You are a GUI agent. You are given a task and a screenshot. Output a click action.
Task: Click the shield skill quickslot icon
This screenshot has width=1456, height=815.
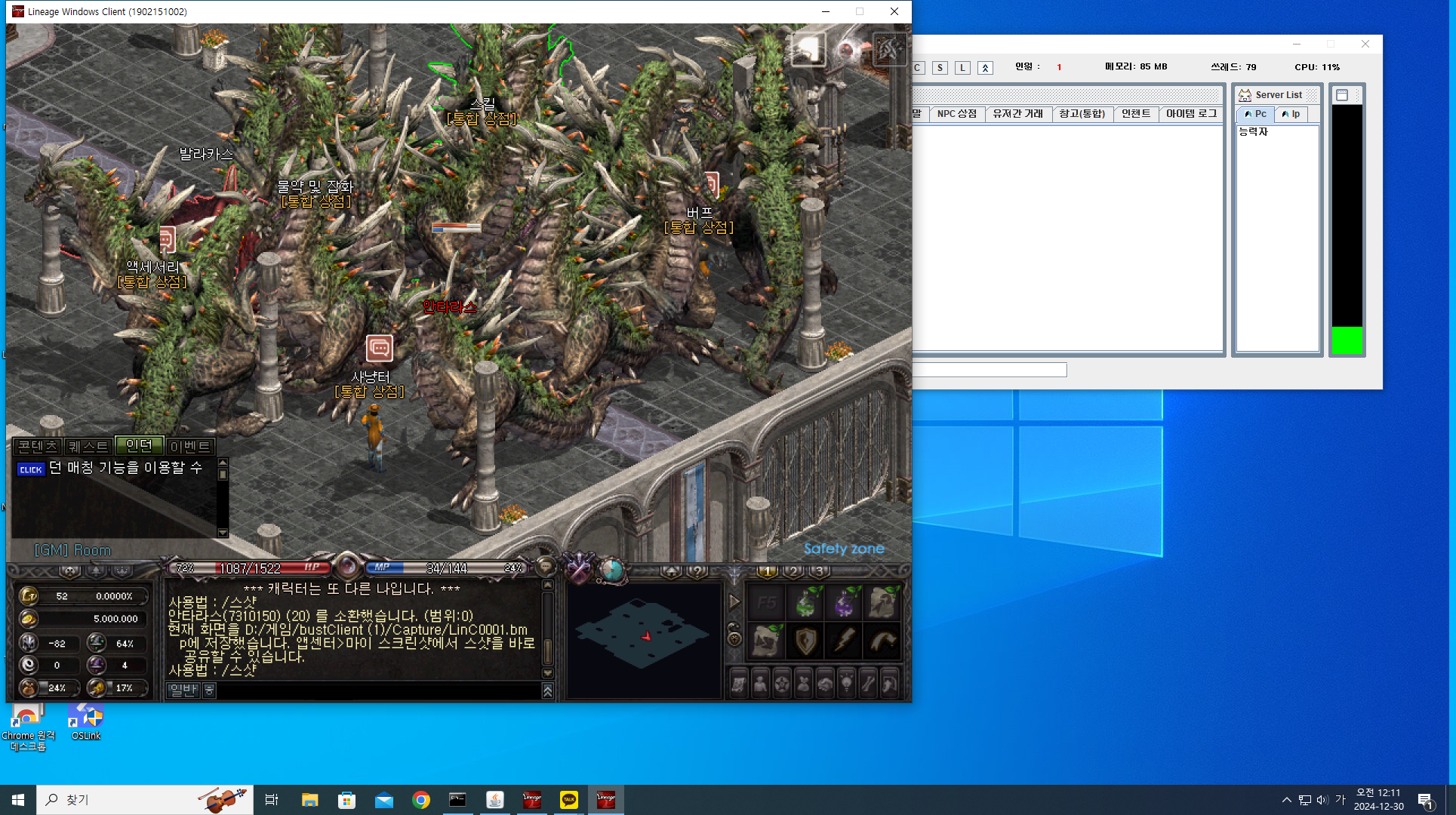pos(807,641)
